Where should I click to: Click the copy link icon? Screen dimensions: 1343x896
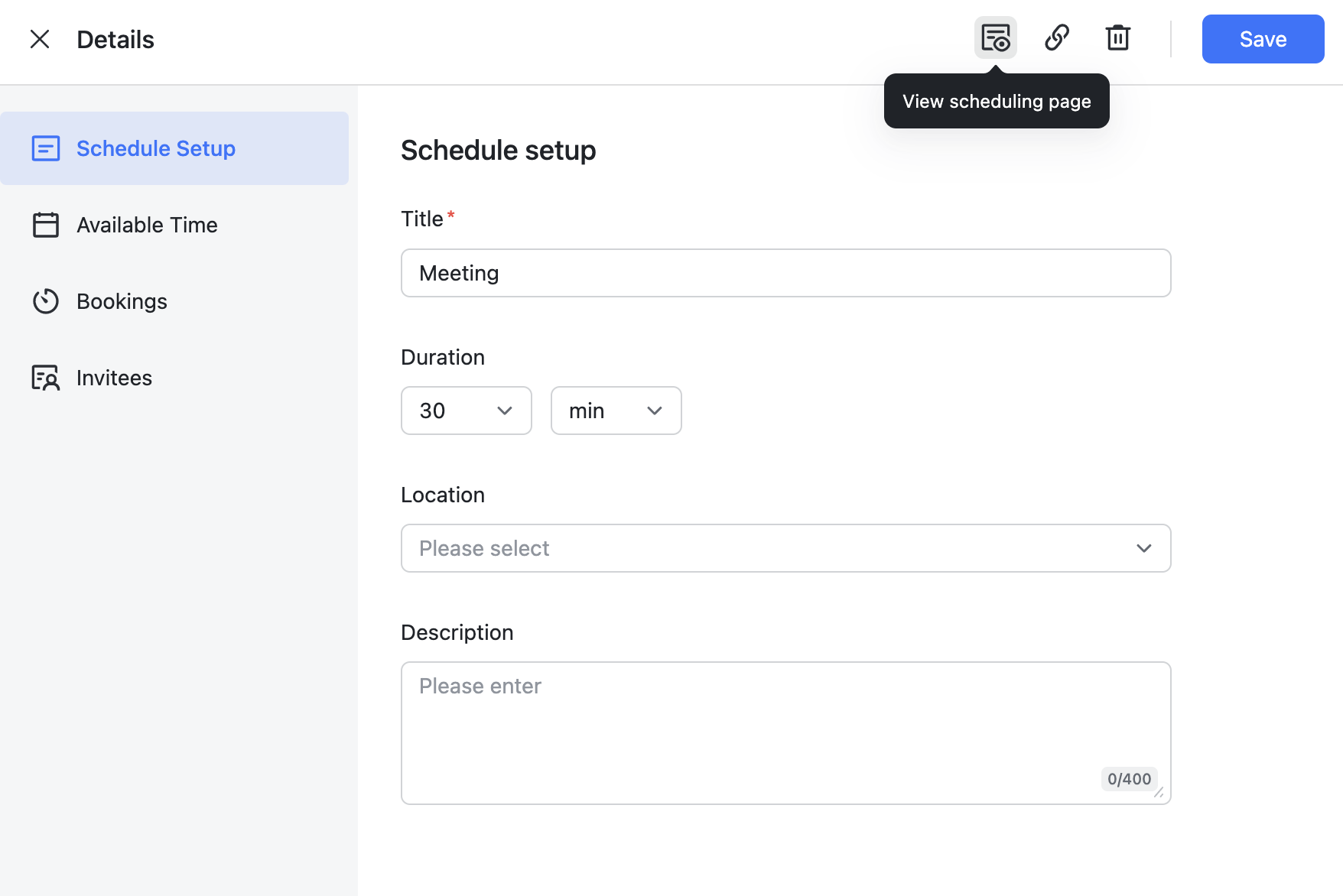point(1057,37)
